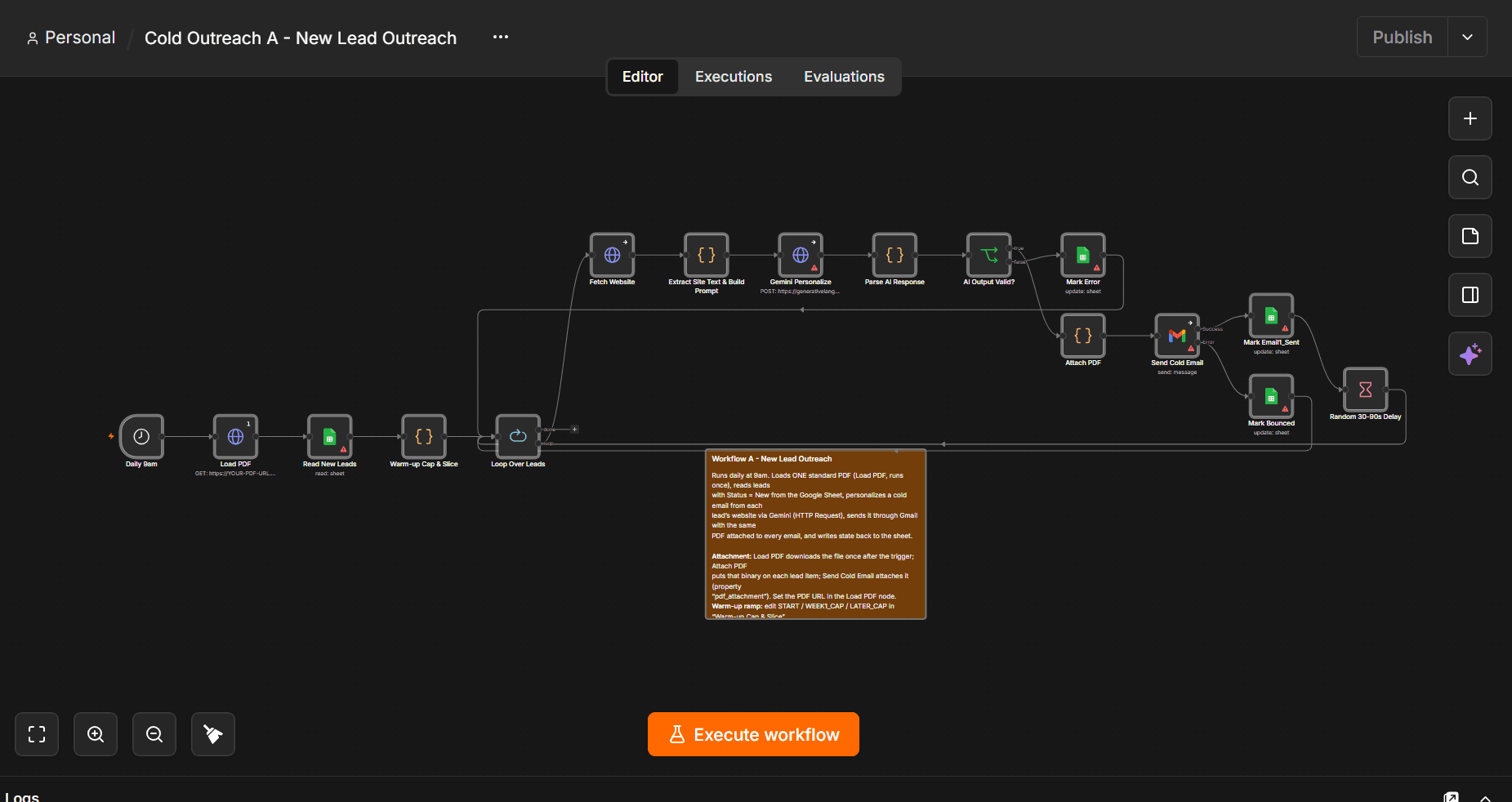
Task: Open the AI Output Valid? if node
Action: pyautogui.click(x=989, y=255)
